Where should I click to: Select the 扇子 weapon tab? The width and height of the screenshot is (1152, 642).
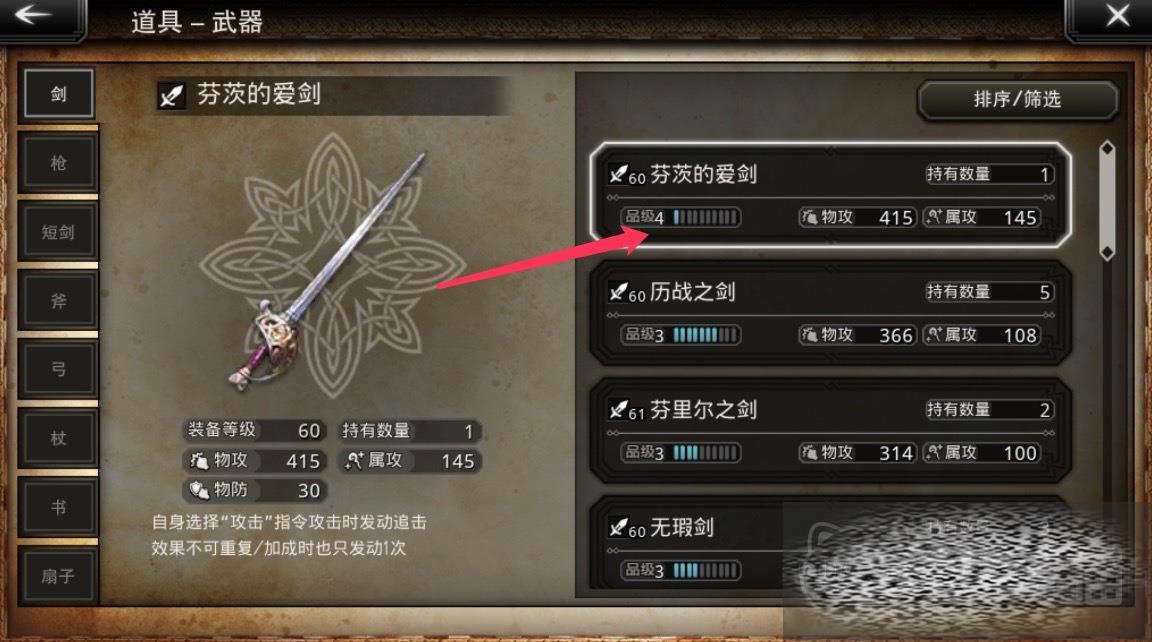[59, 576]
